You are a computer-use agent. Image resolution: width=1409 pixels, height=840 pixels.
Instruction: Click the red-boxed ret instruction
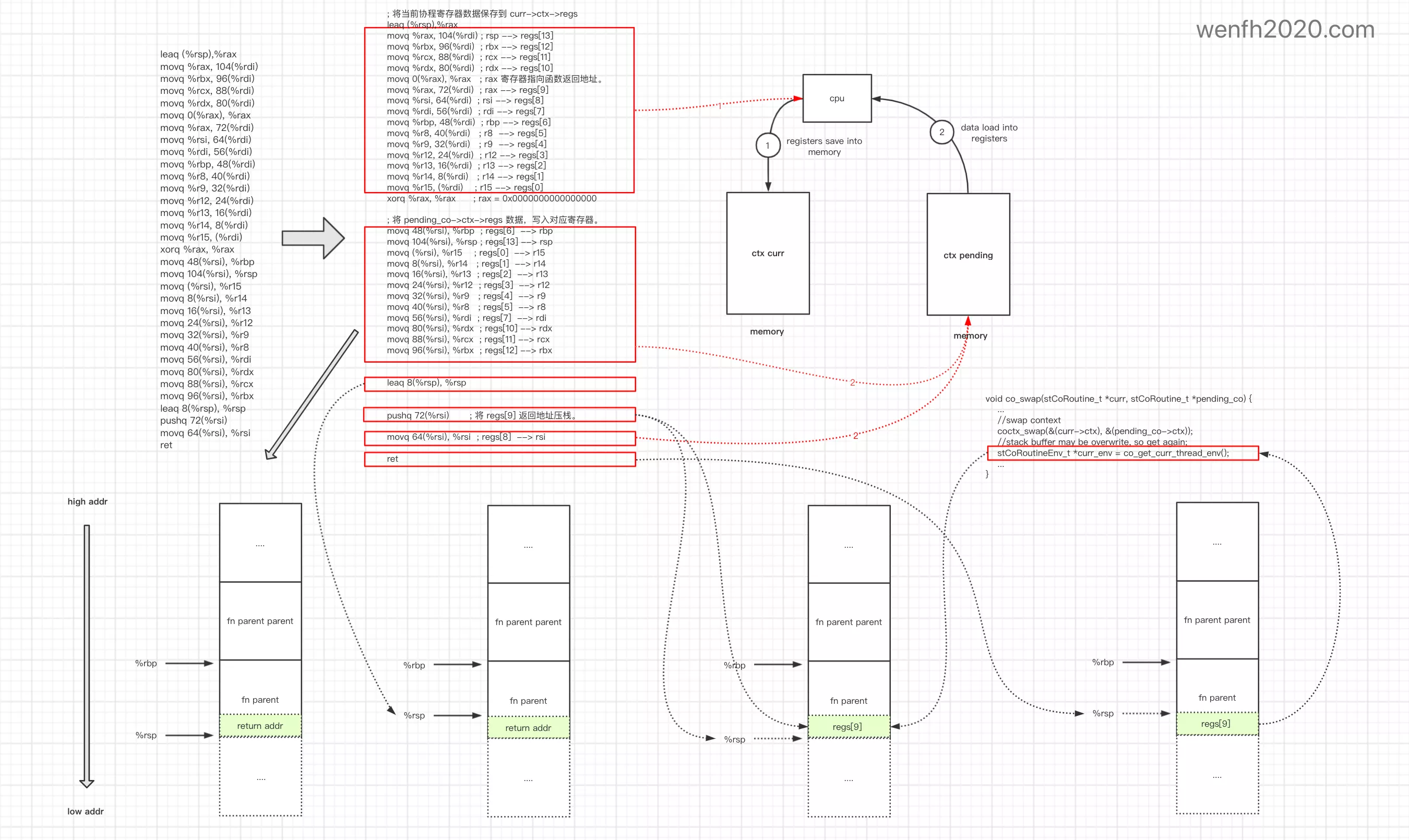499,459
